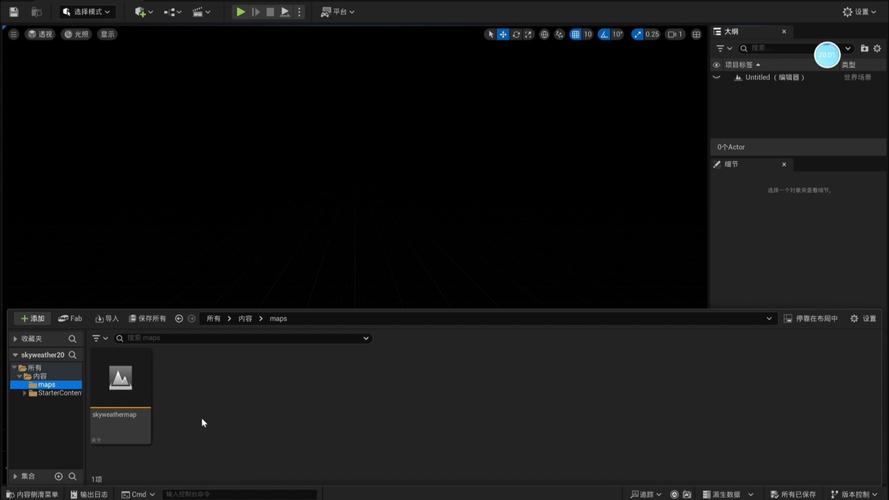Expand the 集合 collections section
Viewport: 889px width, 500px height.
[15, 476]
